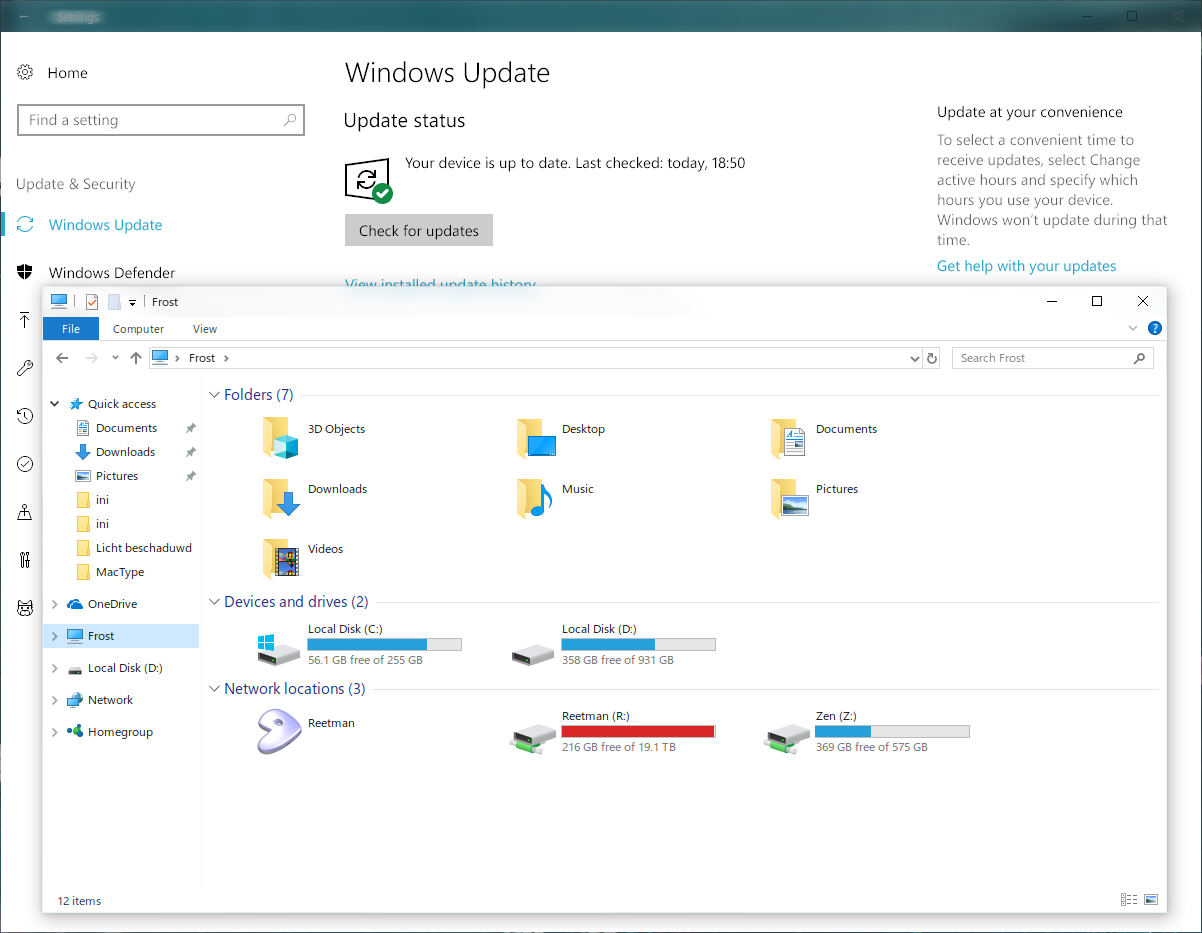Select the Reetman (R:) network drive
Image resolution: width=1202 pixels, height=933 pixels.
coord(612,732)
